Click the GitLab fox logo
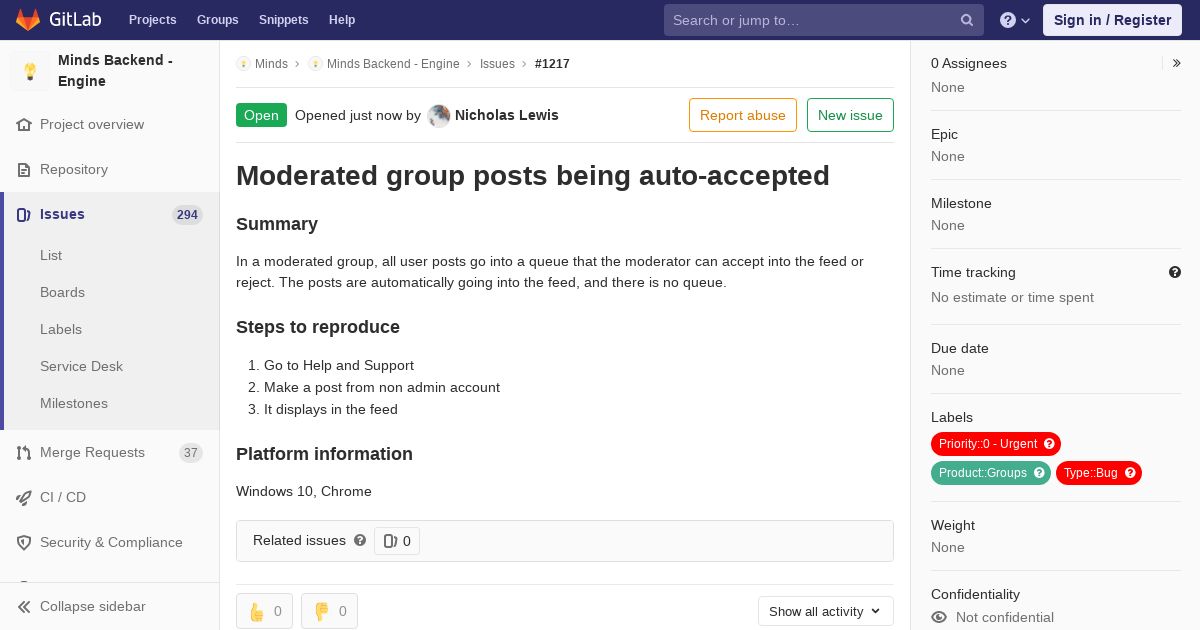This screenshot has height=630, width=1200. (x=27, y=19)
